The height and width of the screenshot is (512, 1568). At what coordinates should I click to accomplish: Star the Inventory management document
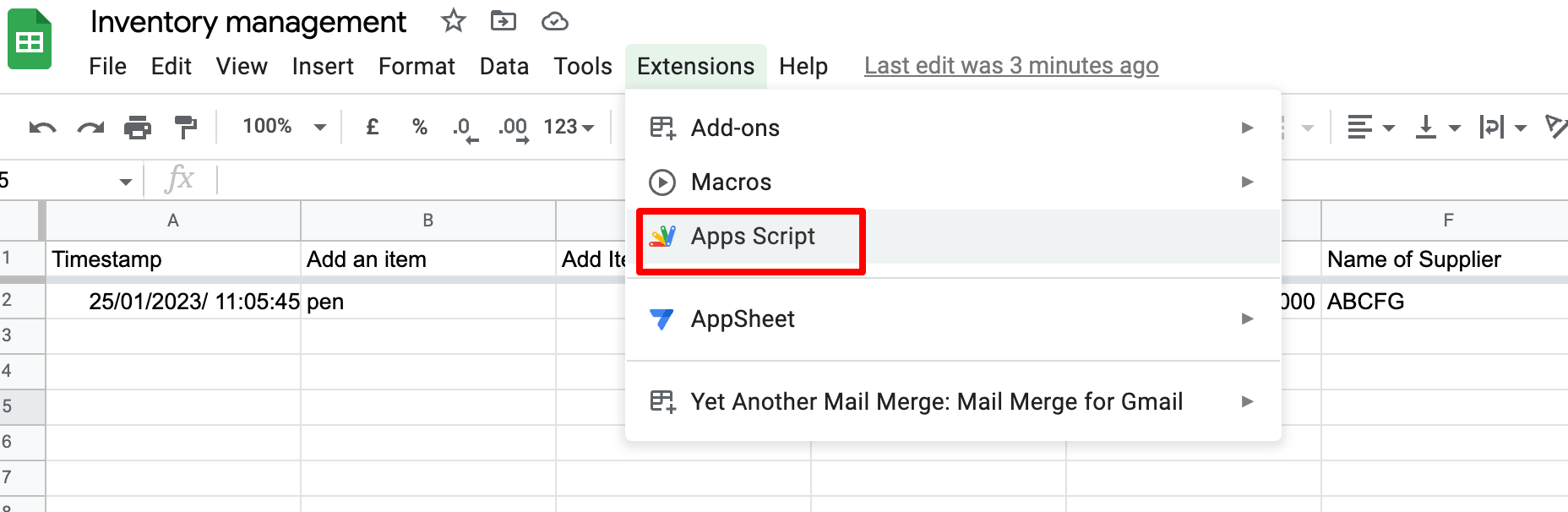454,20
